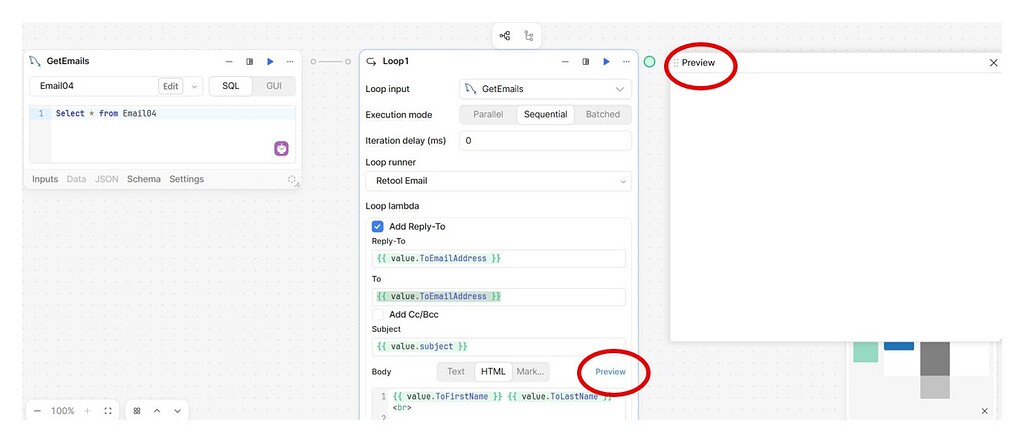Screen dimensions: 1024x446
Task: Uncheck the Add Reply-To checkbox
Action: (377, 227)
